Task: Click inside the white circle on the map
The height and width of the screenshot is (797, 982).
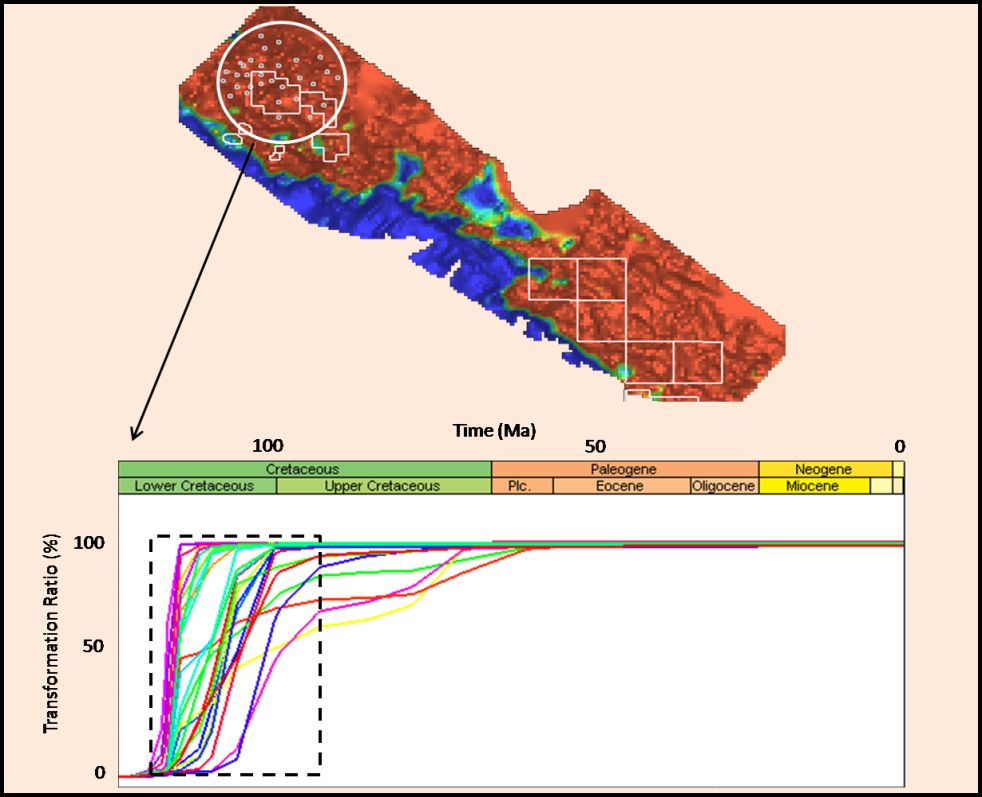Action: point(282,80)
